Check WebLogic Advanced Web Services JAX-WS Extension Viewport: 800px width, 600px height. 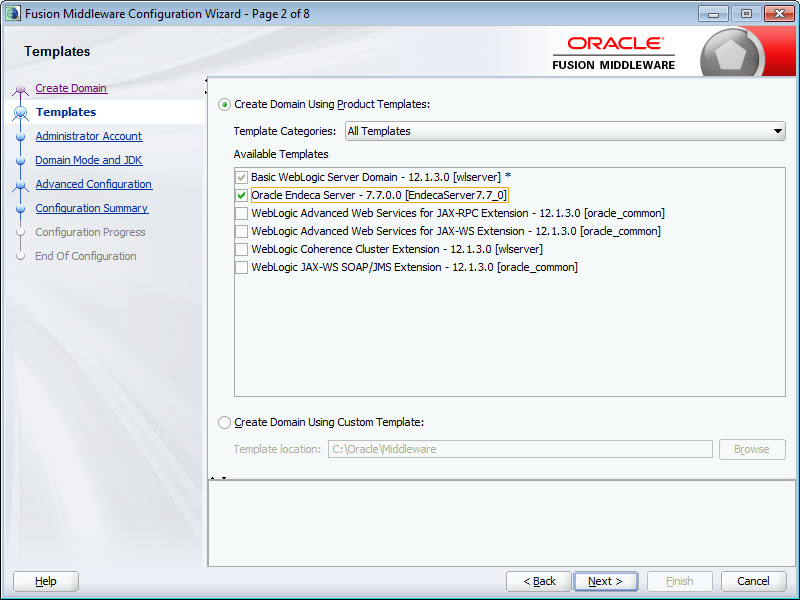click(x=241, y=231)
